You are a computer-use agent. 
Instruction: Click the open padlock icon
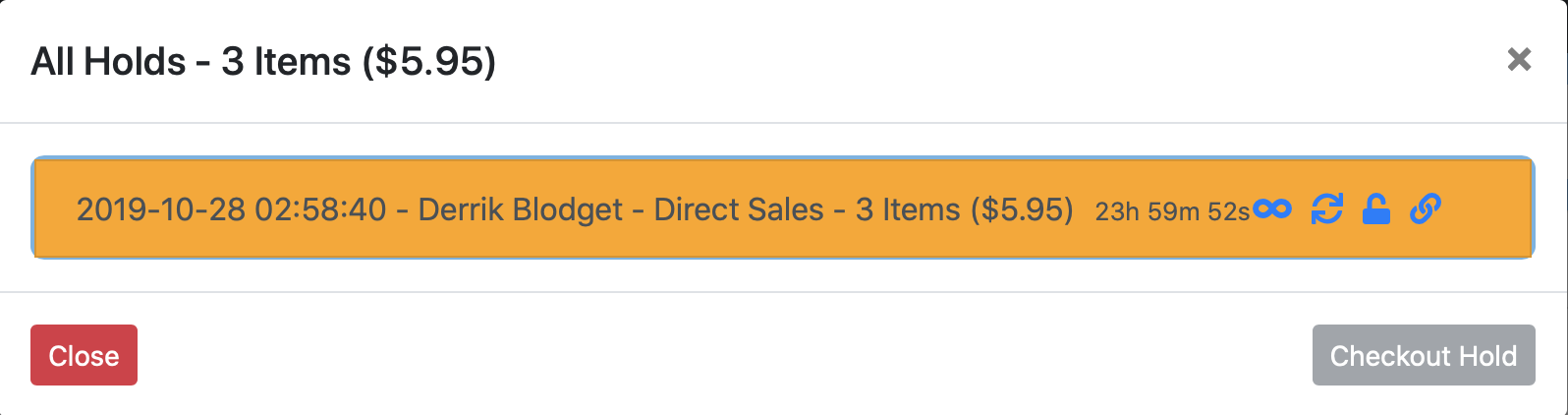pos(1376,208)
